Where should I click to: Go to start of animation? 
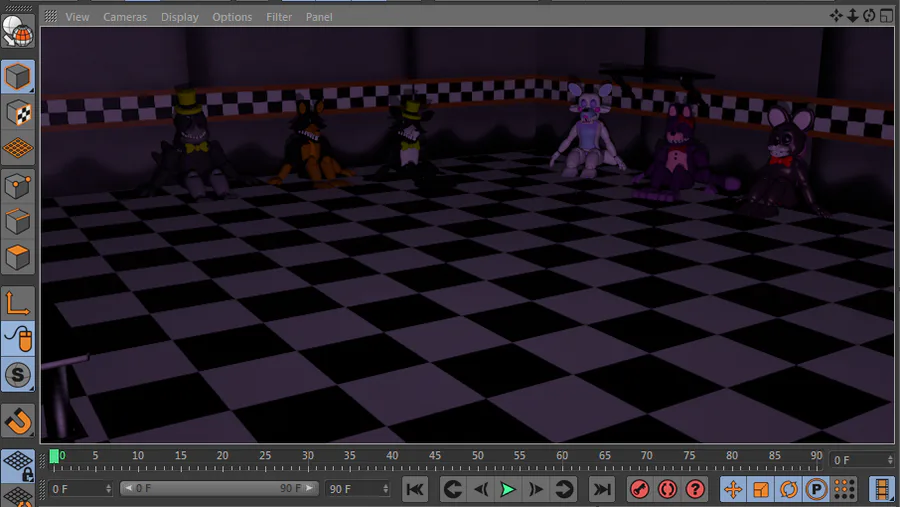(x=415, y=489)
